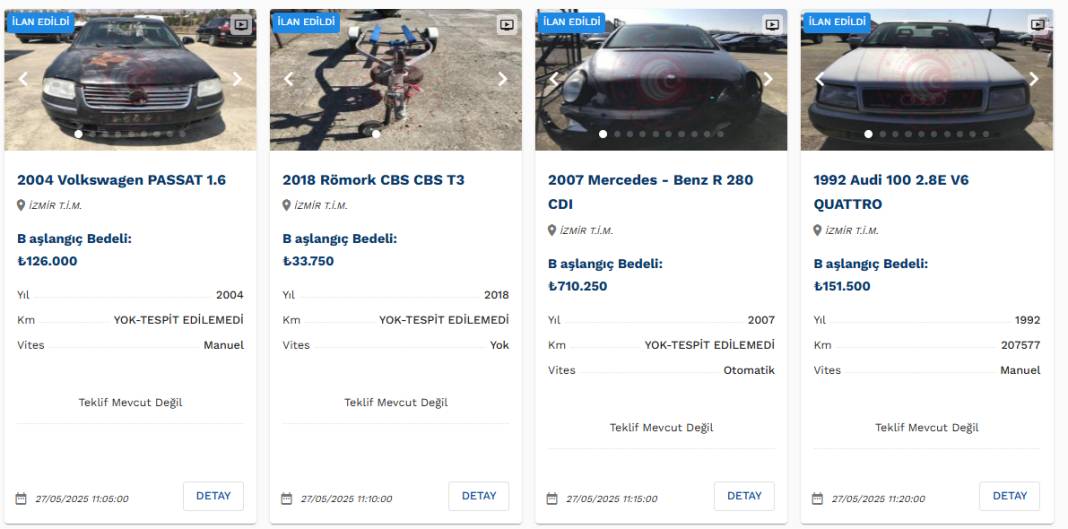This screenshot has height=529, width=1068.
Task: Show previous photo of Volkswagen Passat
Action: click(x=24, y=80)
